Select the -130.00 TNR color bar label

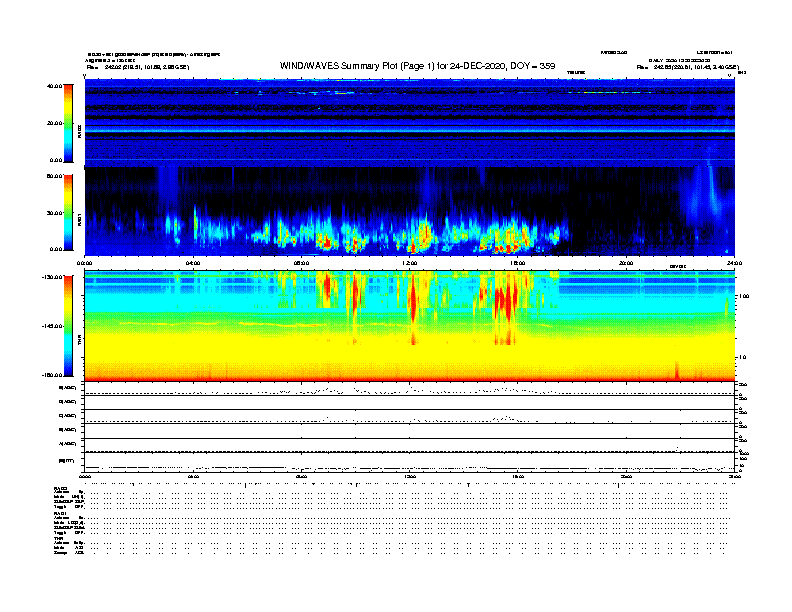(52, 277)
